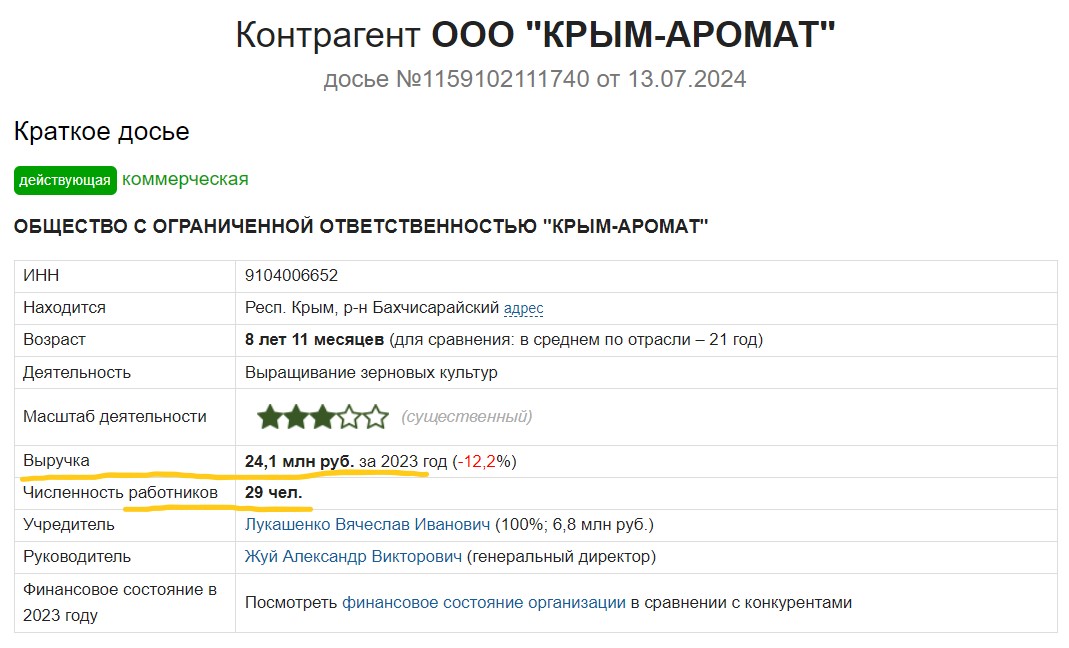Image resolution: width=1069 pixels, height=648 pixels.
Task: Click the green "действующая" status badge
Action: pos(65,180)
